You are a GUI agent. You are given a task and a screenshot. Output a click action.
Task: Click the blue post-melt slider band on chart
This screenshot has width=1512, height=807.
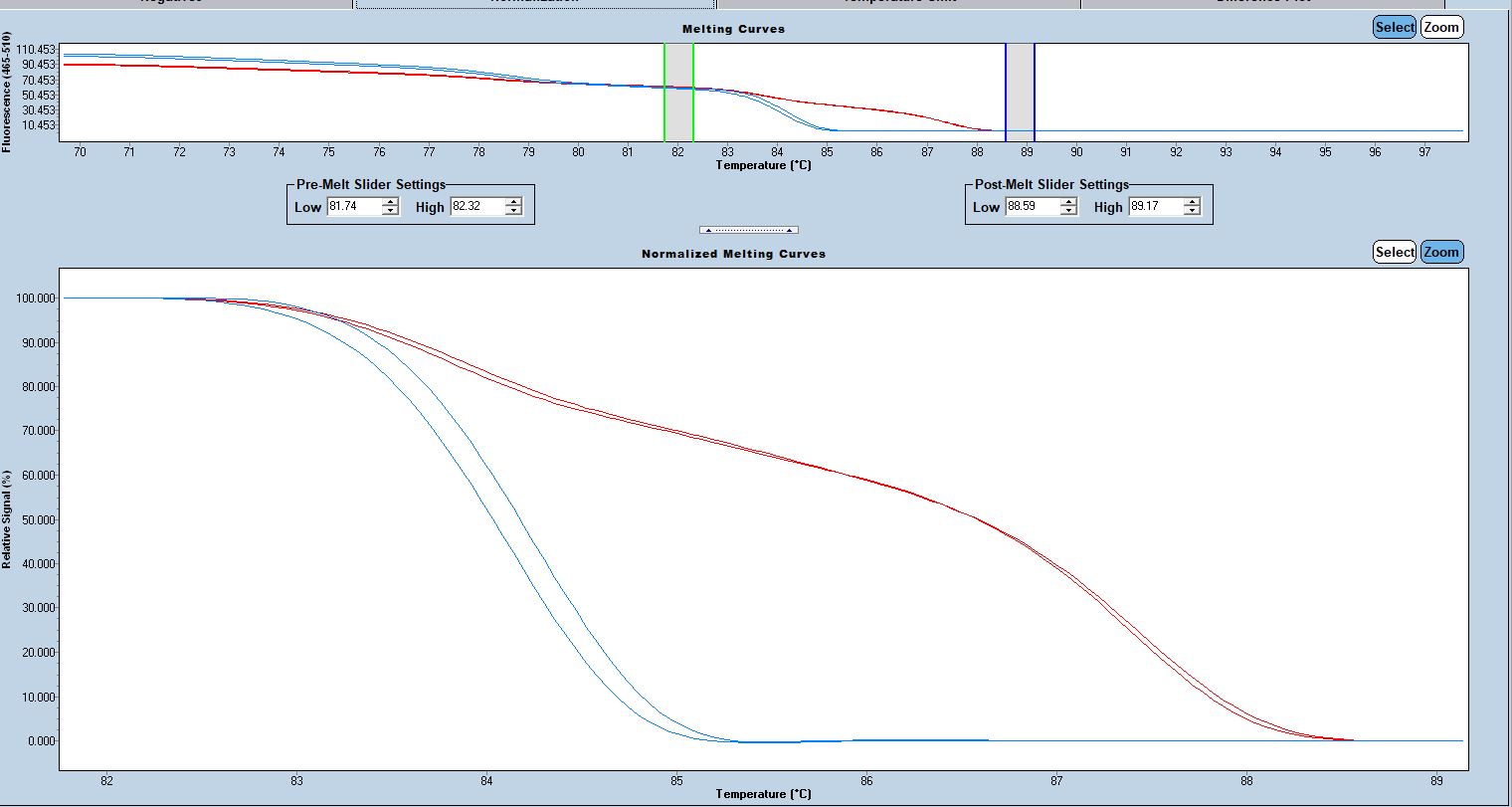pyautogui.click(x=1020, y=93)
